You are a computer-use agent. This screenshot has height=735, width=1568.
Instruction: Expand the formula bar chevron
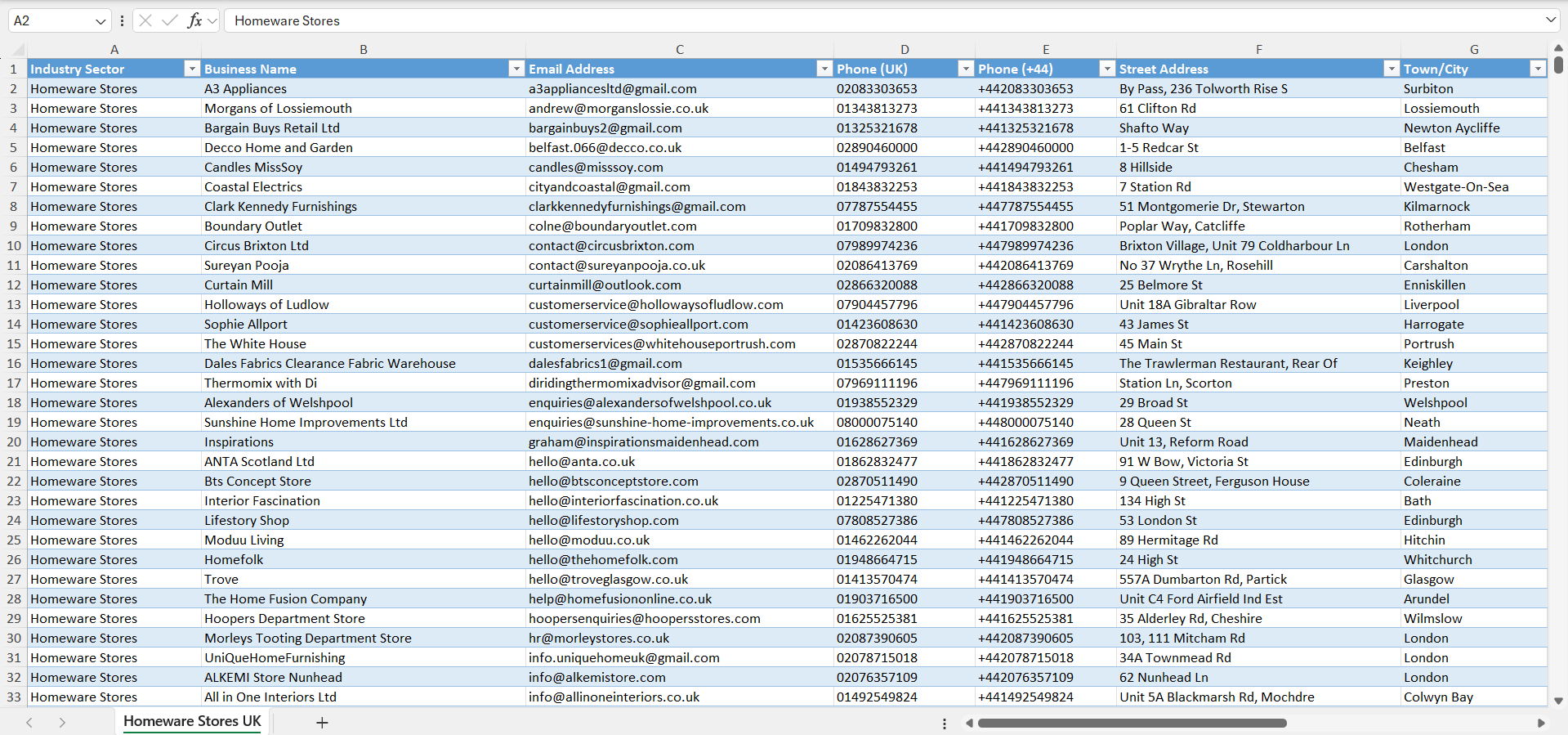pos(1550,20)
